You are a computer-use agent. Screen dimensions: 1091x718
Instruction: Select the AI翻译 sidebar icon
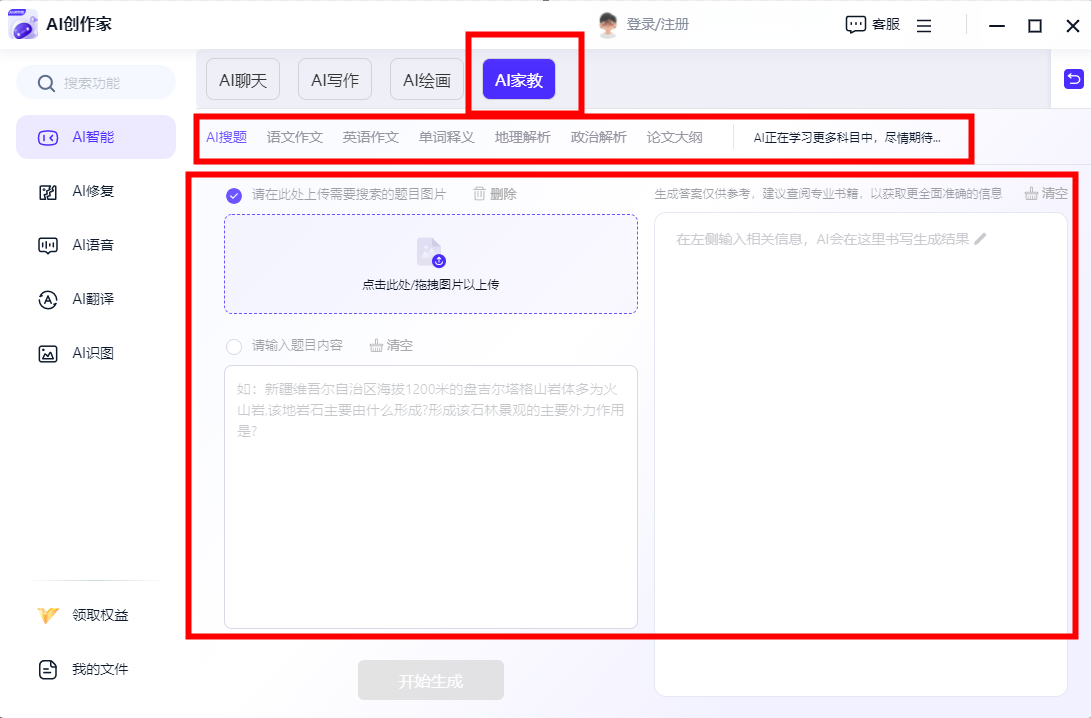click(48, 299)
